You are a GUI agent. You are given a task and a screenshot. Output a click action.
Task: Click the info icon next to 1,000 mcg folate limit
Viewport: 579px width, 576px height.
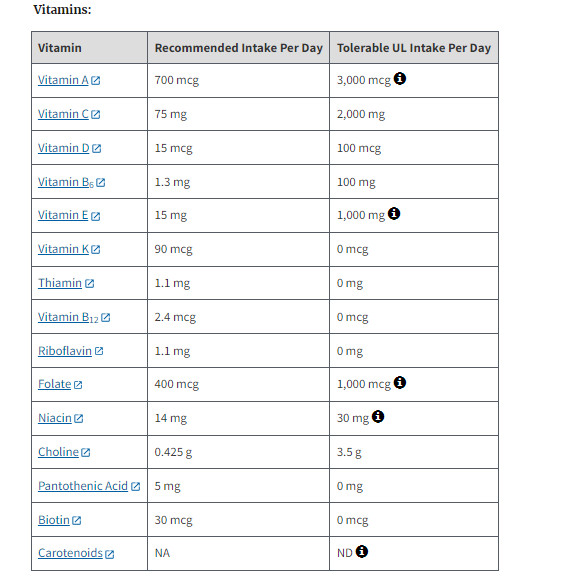pyautogui.click(x=400, y=383)
